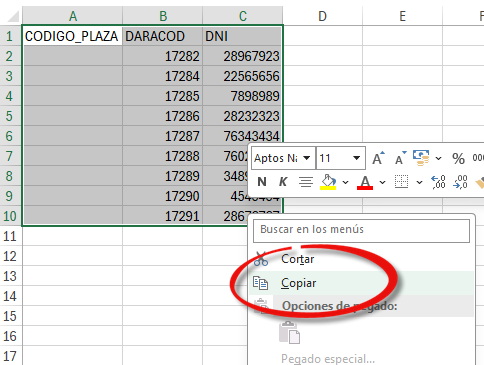The height and width of the screenshot is (365, 484).
Task: Click cell with value 76343434
Action: point(243,135)
